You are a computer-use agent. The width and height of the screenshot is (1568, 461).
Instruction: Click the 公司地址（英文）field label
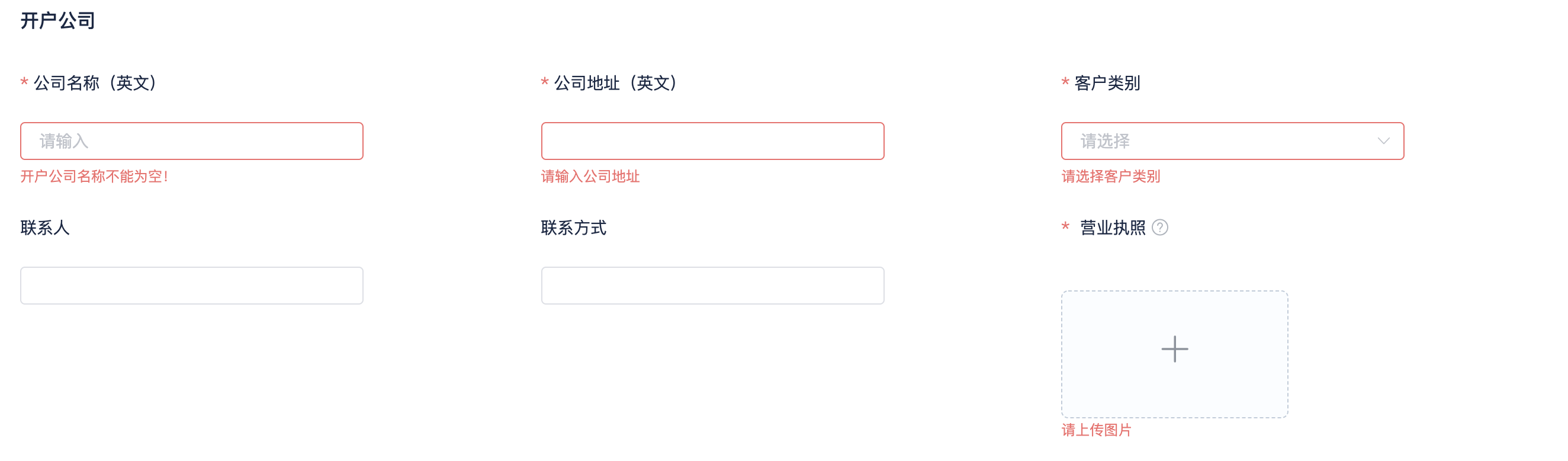[x=615, y=83]
